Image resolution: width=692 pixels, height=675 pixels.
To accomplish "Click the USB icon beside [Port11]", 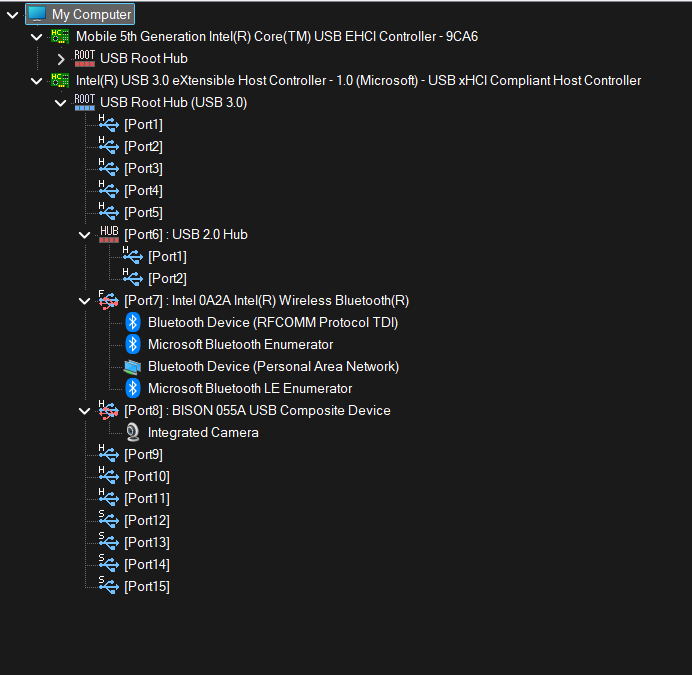I will pos(108,497).
